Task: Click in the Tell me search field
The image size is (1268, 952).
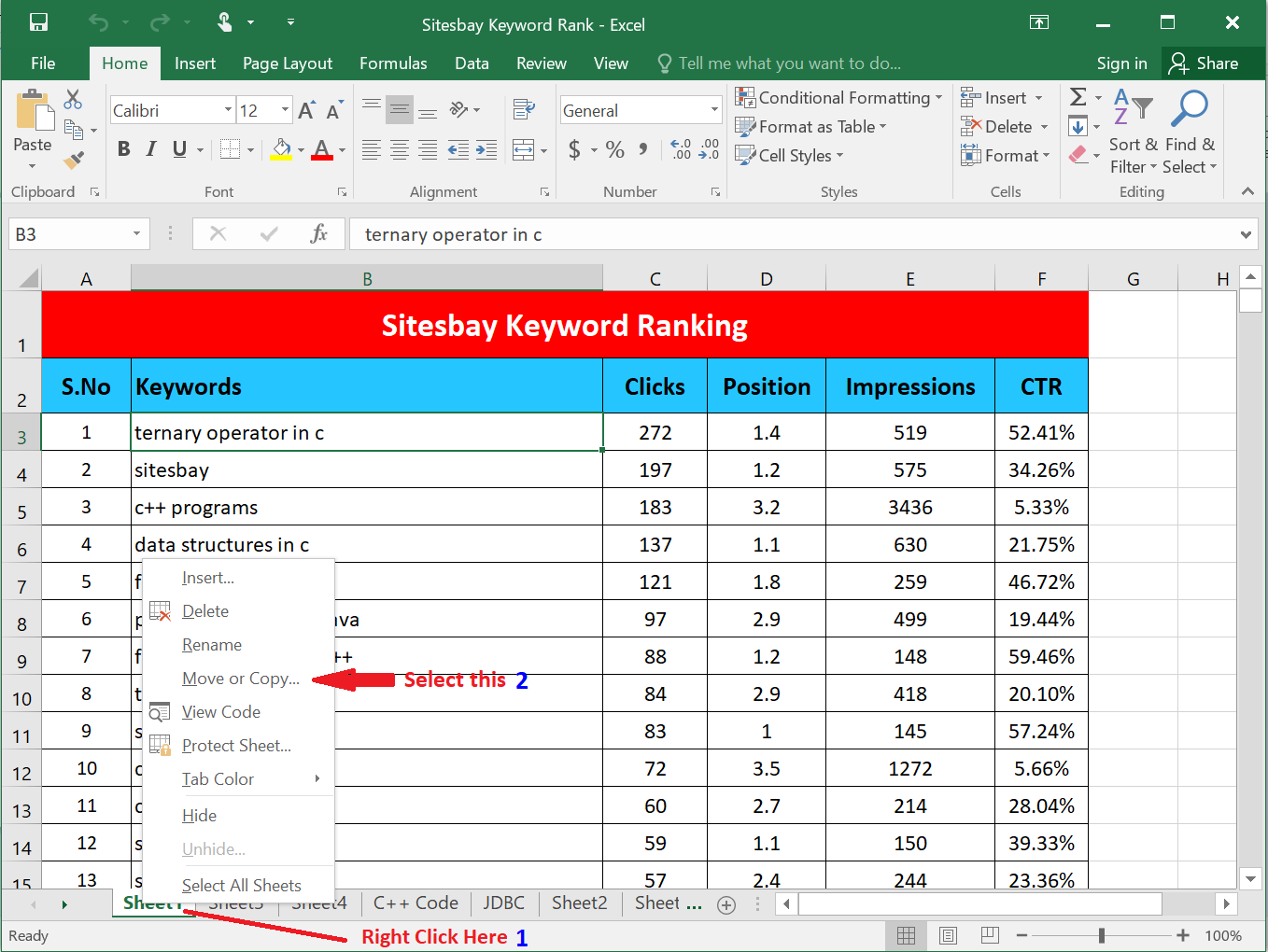Action: [789, 63]
